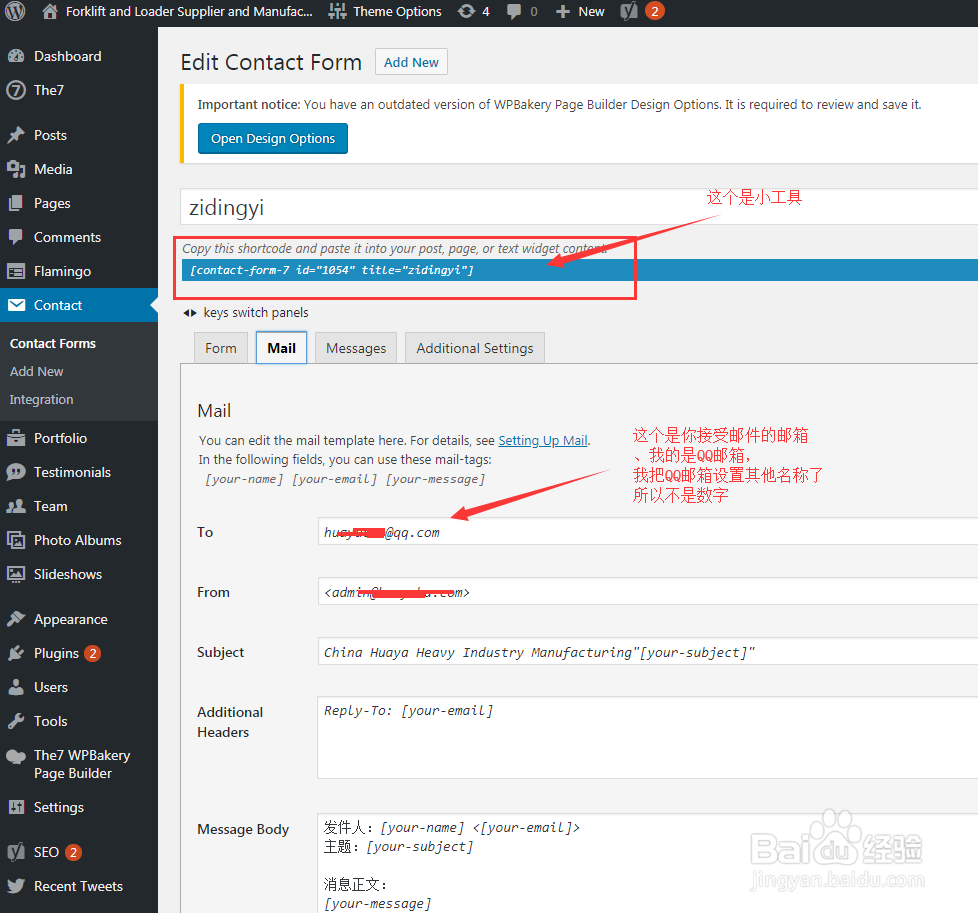978x913 pixels.
Task: Click the Portfolio briefcase icon
Action: tap(16, 438)
